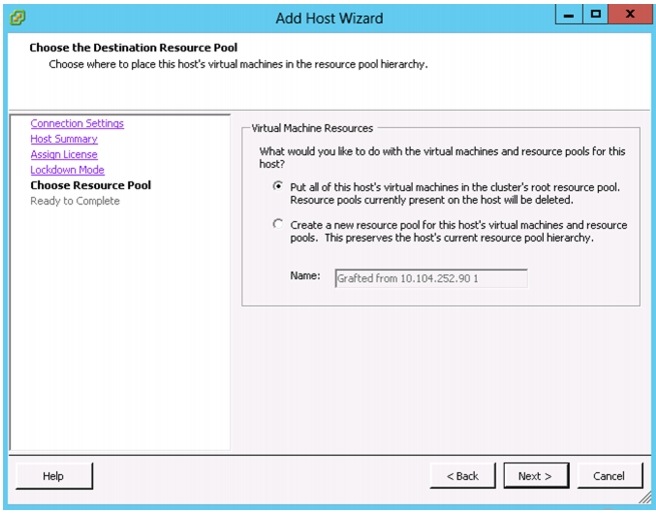Maximize the Add Host Wizard window

tap(595, 15)
